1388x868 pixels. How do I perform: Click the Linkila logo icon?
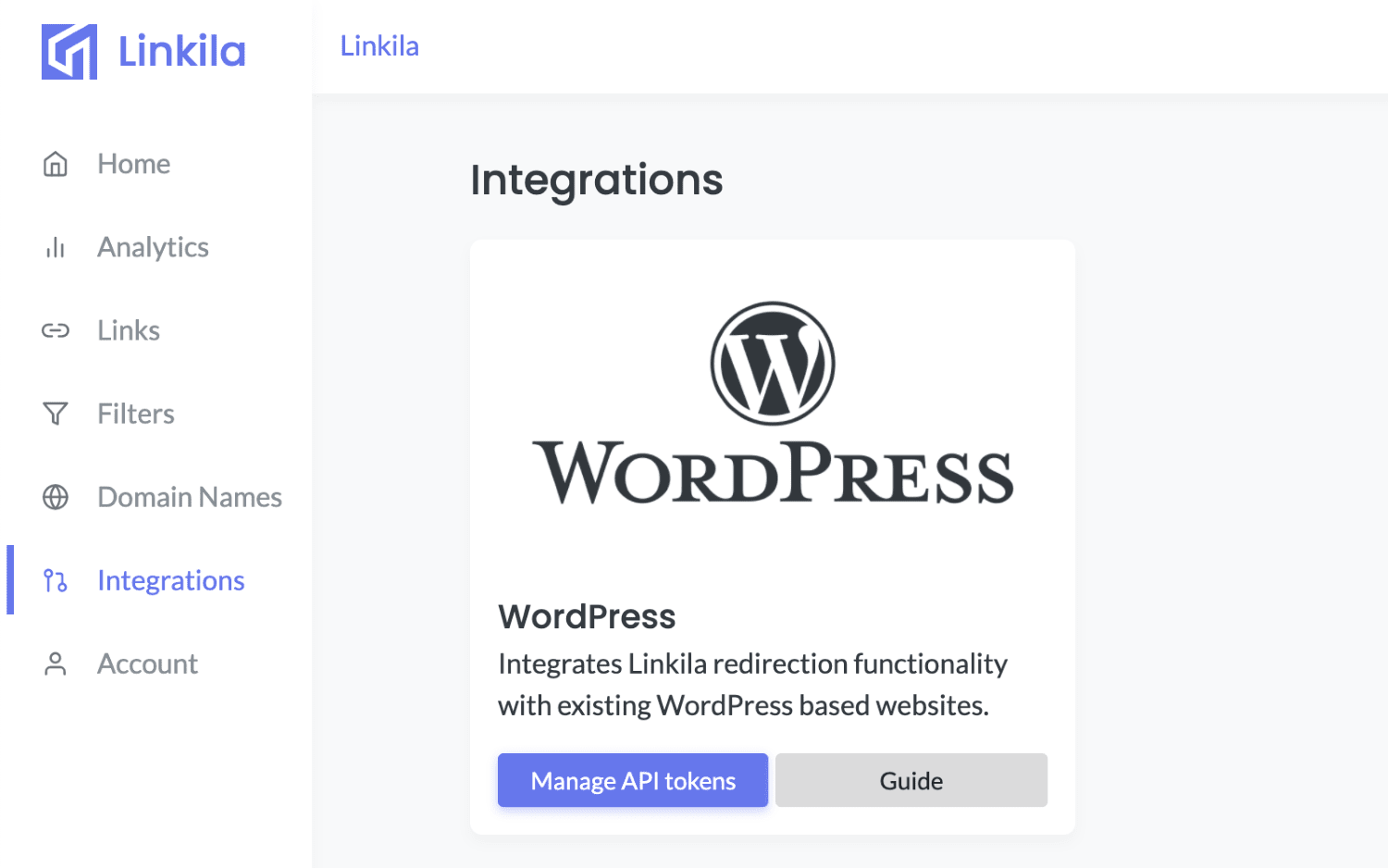[69, 52]
